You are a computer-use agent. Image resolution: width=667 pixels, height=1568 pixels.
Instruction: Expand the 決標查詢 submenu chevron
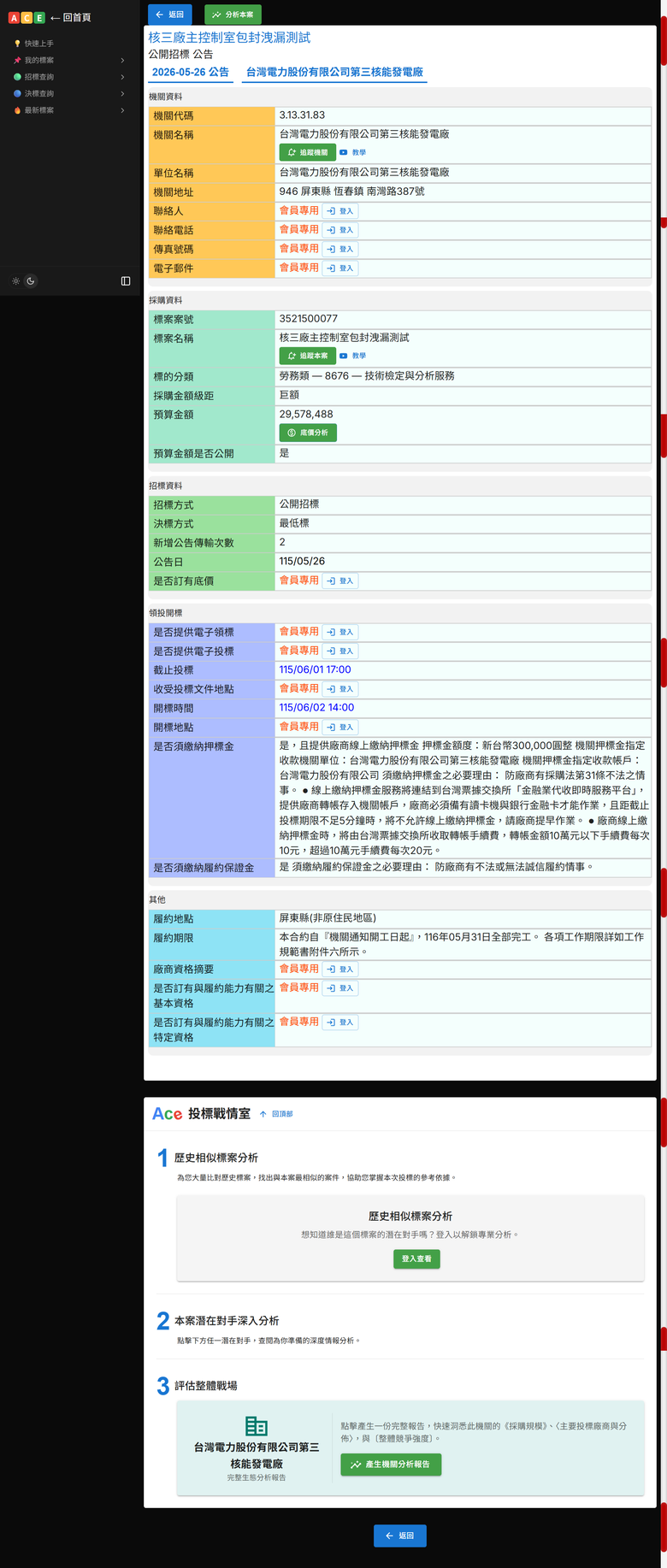click(x=122, y=94)
